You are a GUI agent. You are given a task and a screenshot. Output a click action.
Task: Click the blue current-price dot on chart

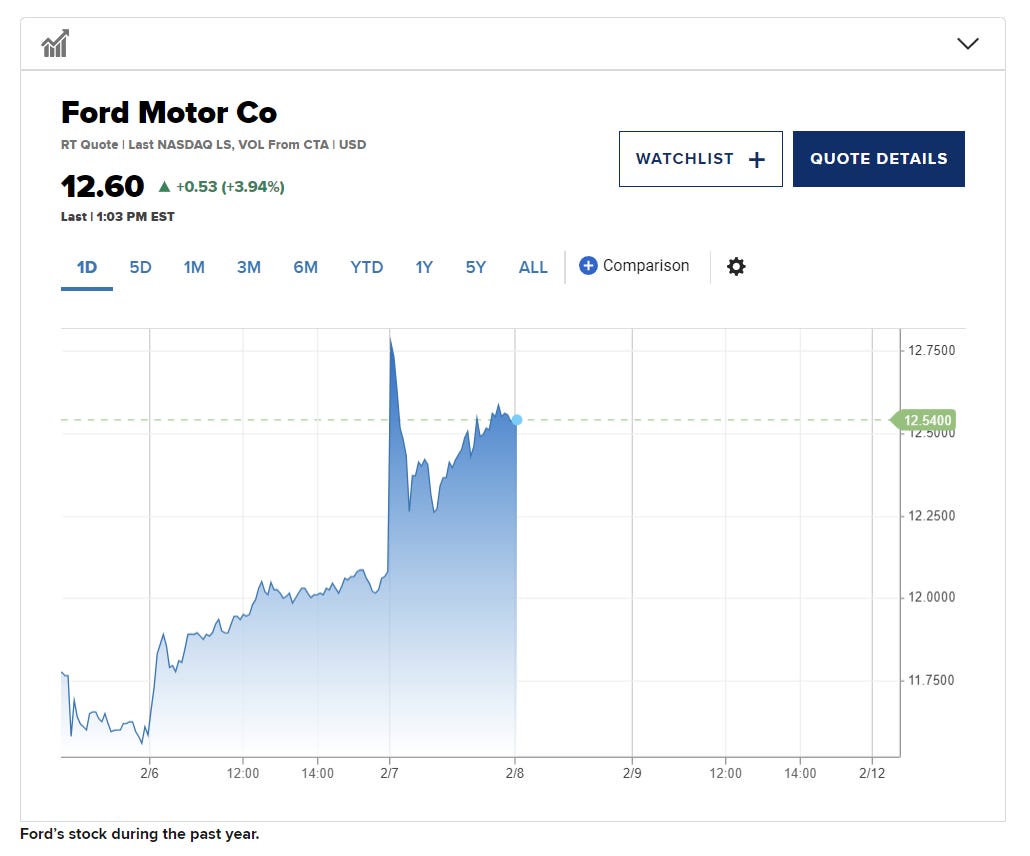(x=516, y=420)
